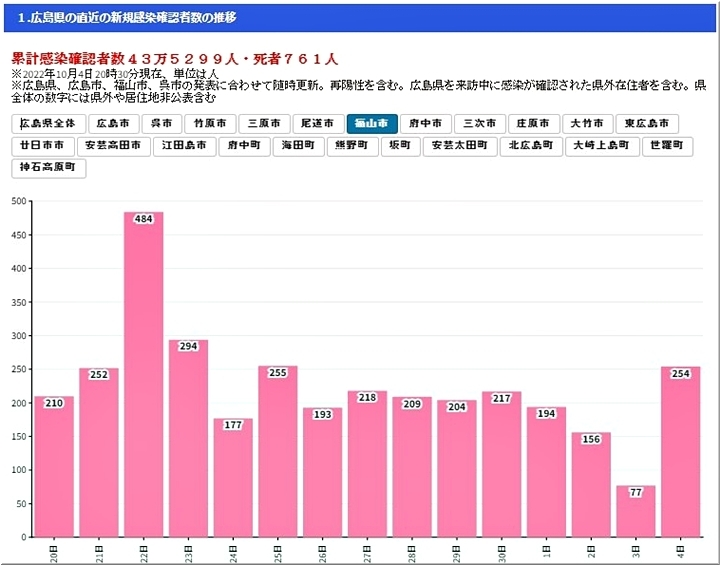Click the tallest bar labeled 484
Image resolution: width=720 pixels, height=565 pixels.
[x=143, y=375]
